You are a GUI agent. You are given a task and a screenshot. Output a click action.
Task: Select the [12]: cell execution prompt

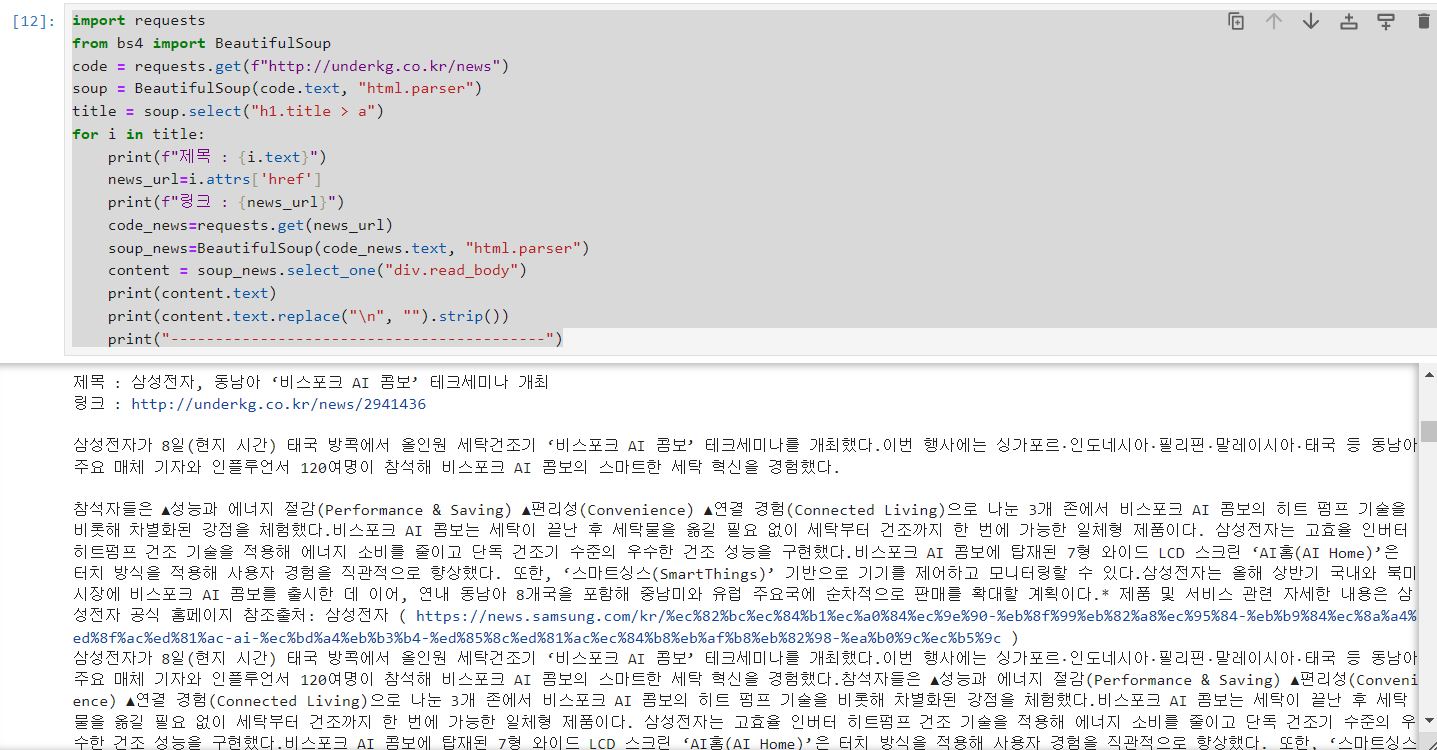point(34,21)
